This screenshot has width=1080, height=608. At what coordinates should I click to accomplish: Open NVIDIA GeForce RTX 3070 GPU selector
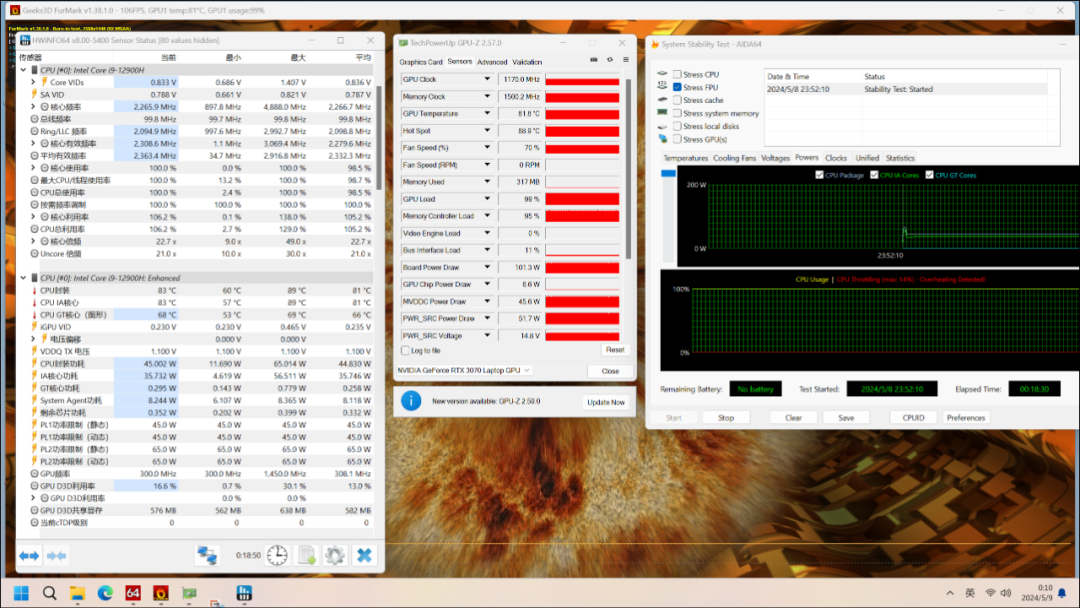click(464, 370)
